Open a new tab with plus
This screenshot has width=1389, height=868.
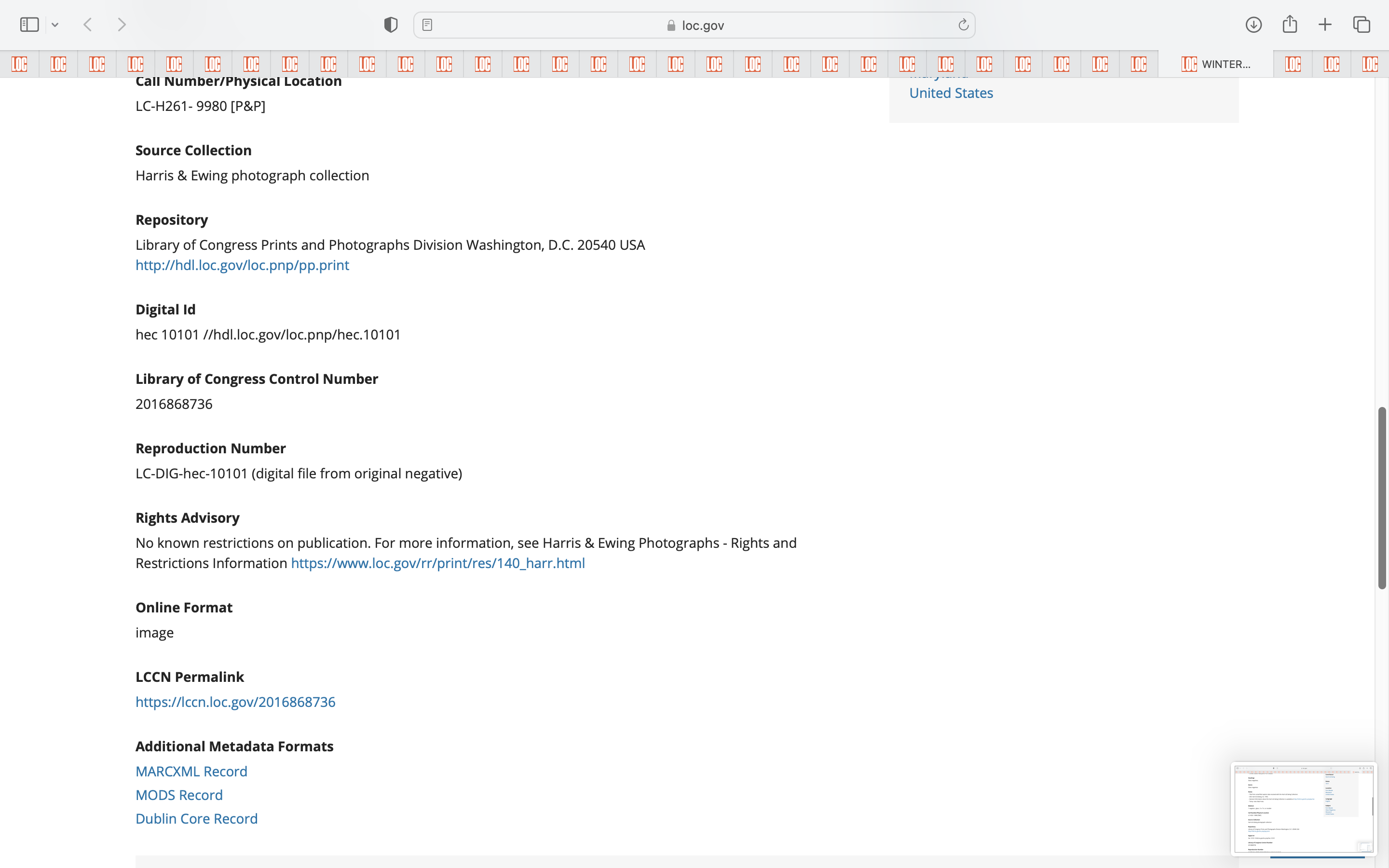[1325, 25]
